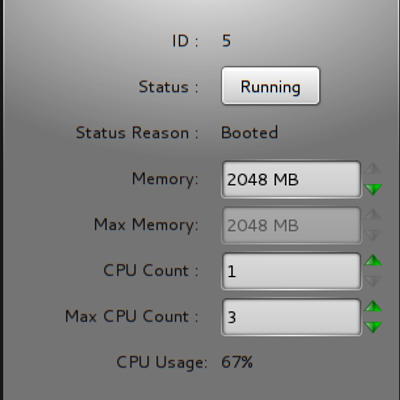Click the Booted status reason text
The image size is (400, 400).
click(249, 132)
